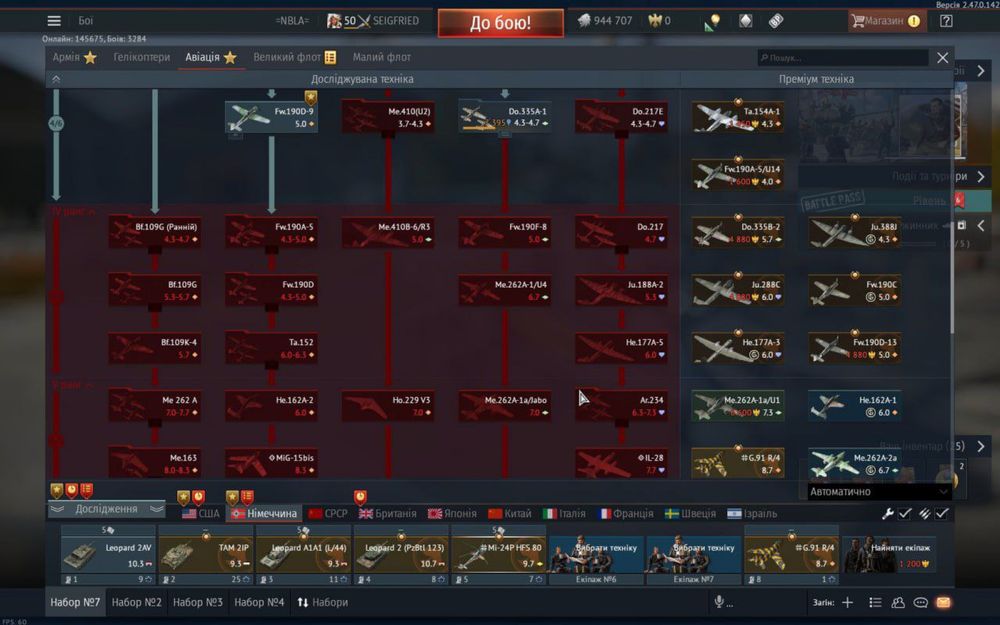Image resolution: width=1000 pixels, height=625 pixels.
Task: Select Японія nation tab
Action: click(x=452, y=513)
